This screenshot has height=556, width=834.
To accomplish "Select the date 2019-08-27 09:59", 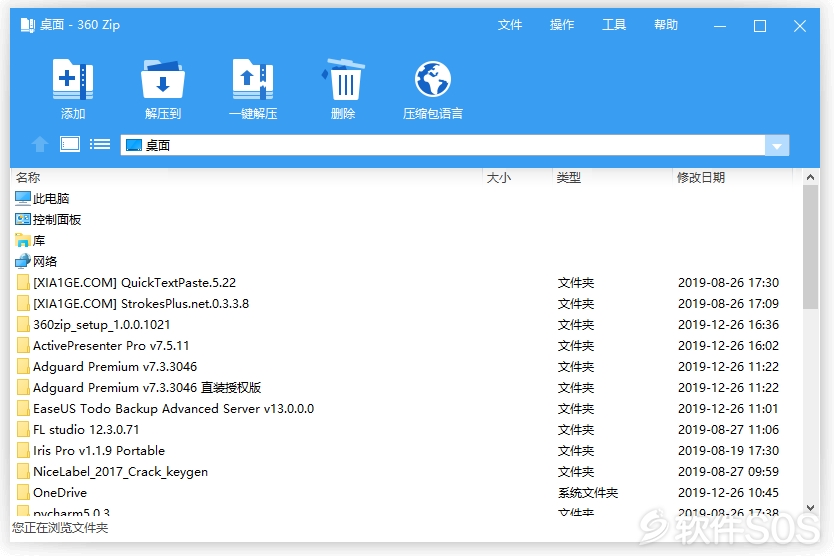I will pos(728,471).
